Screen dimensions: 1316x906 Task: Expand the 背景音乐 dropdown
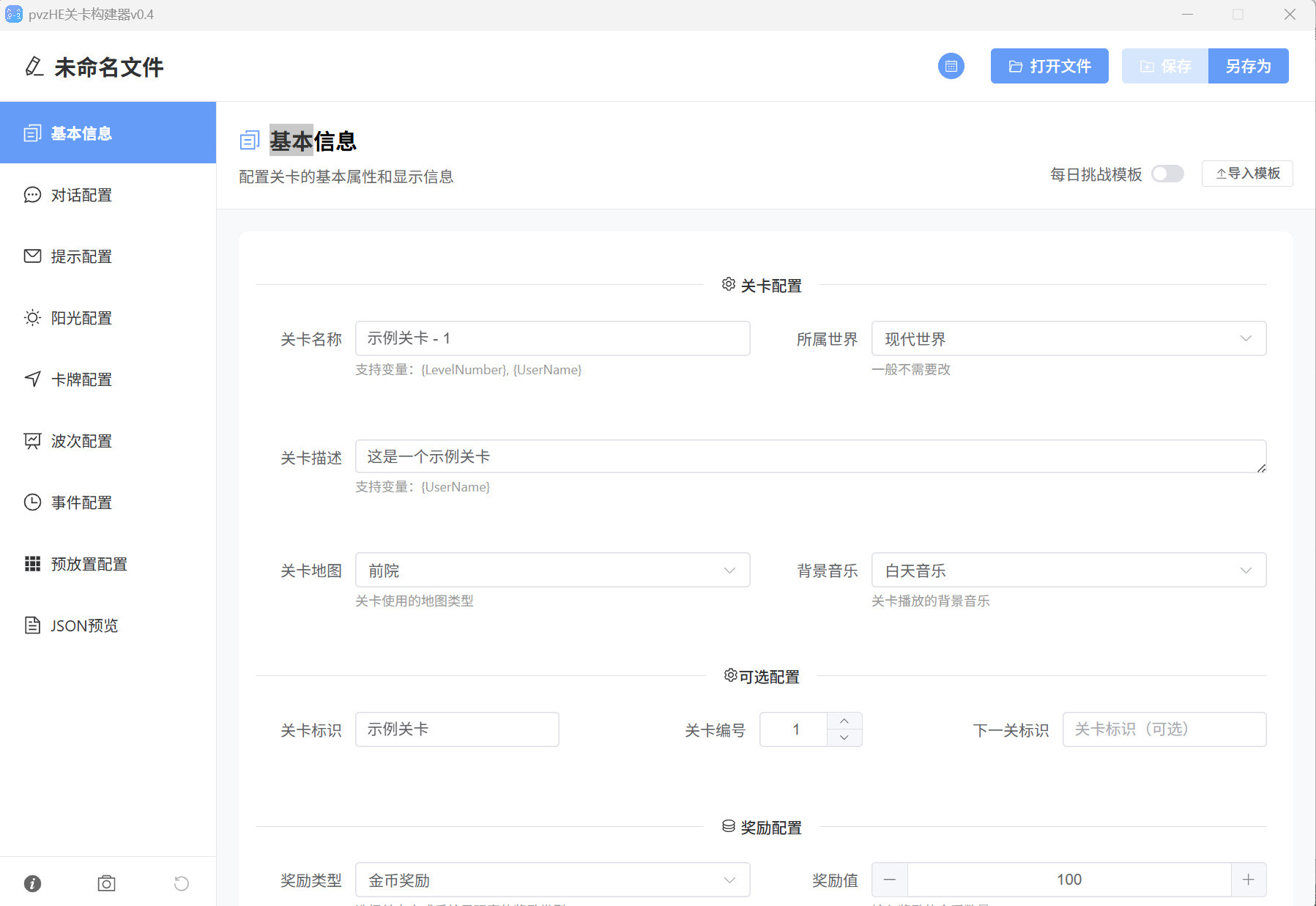click(x=1068, y=570)
